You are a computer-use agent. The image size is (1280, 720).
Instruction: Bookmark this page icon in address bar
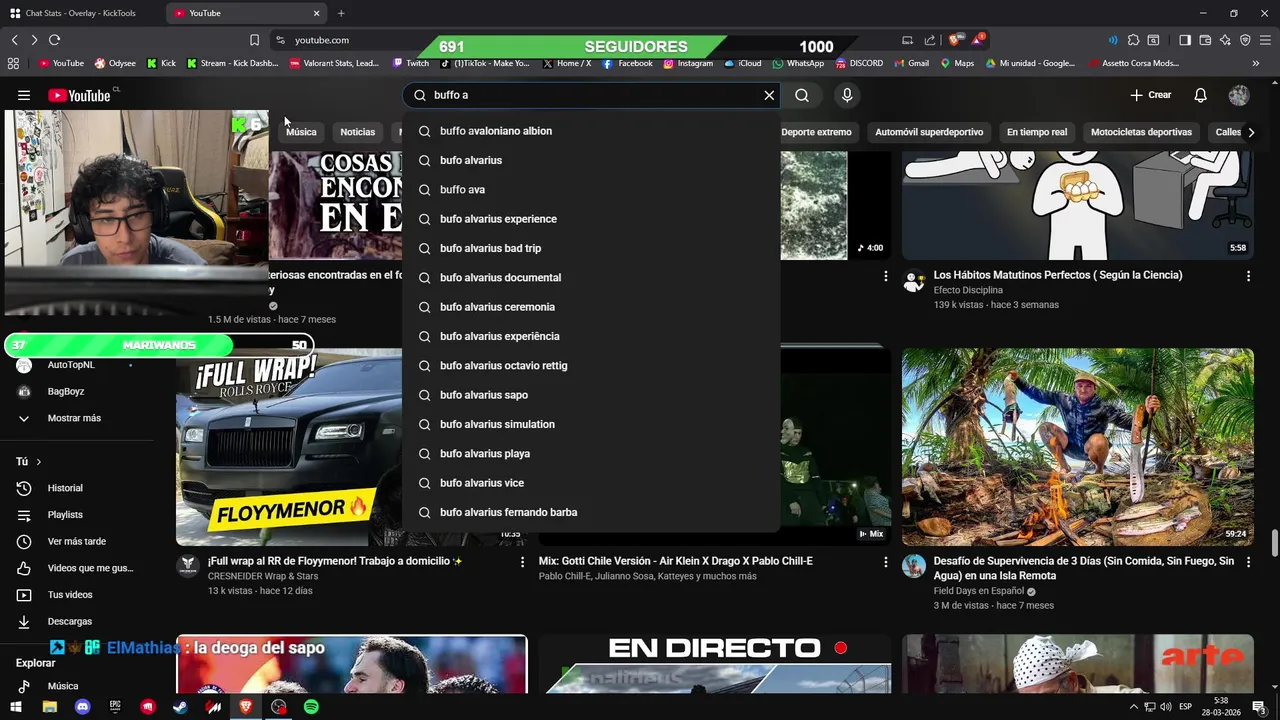point(254,40)
